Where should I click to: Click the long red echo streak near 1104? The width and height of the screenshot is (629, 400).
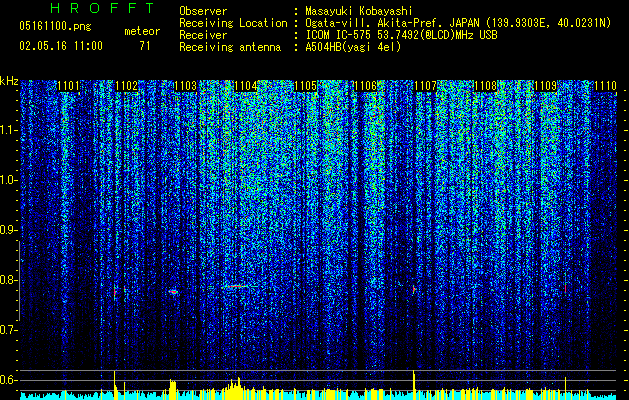click(x=236, y=286)
